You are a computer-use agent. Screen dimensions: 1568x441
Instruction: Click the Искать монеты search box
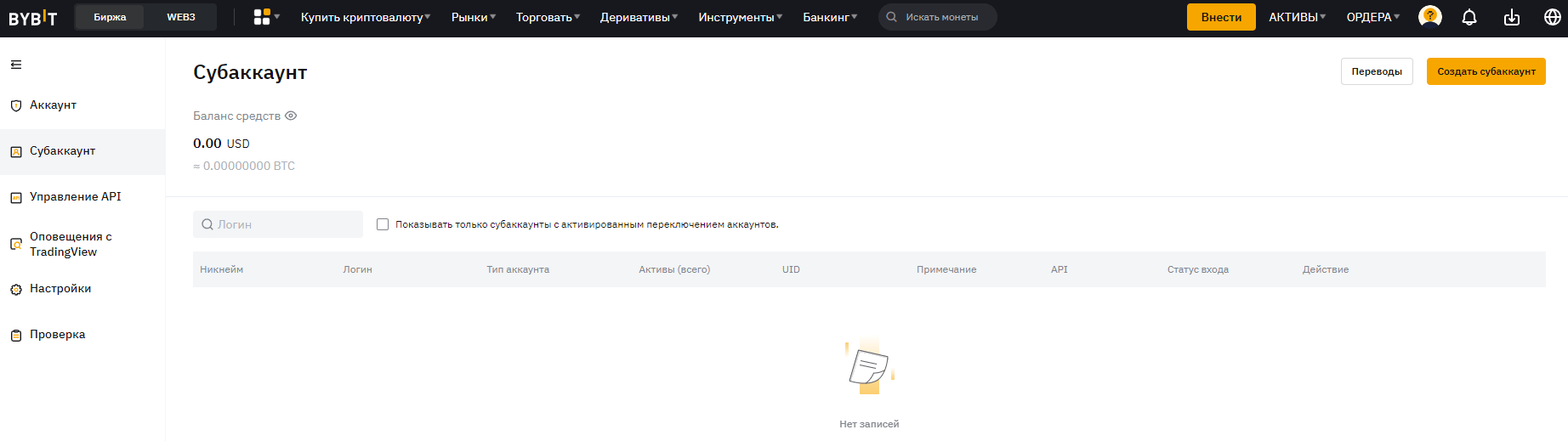[941, 17]
